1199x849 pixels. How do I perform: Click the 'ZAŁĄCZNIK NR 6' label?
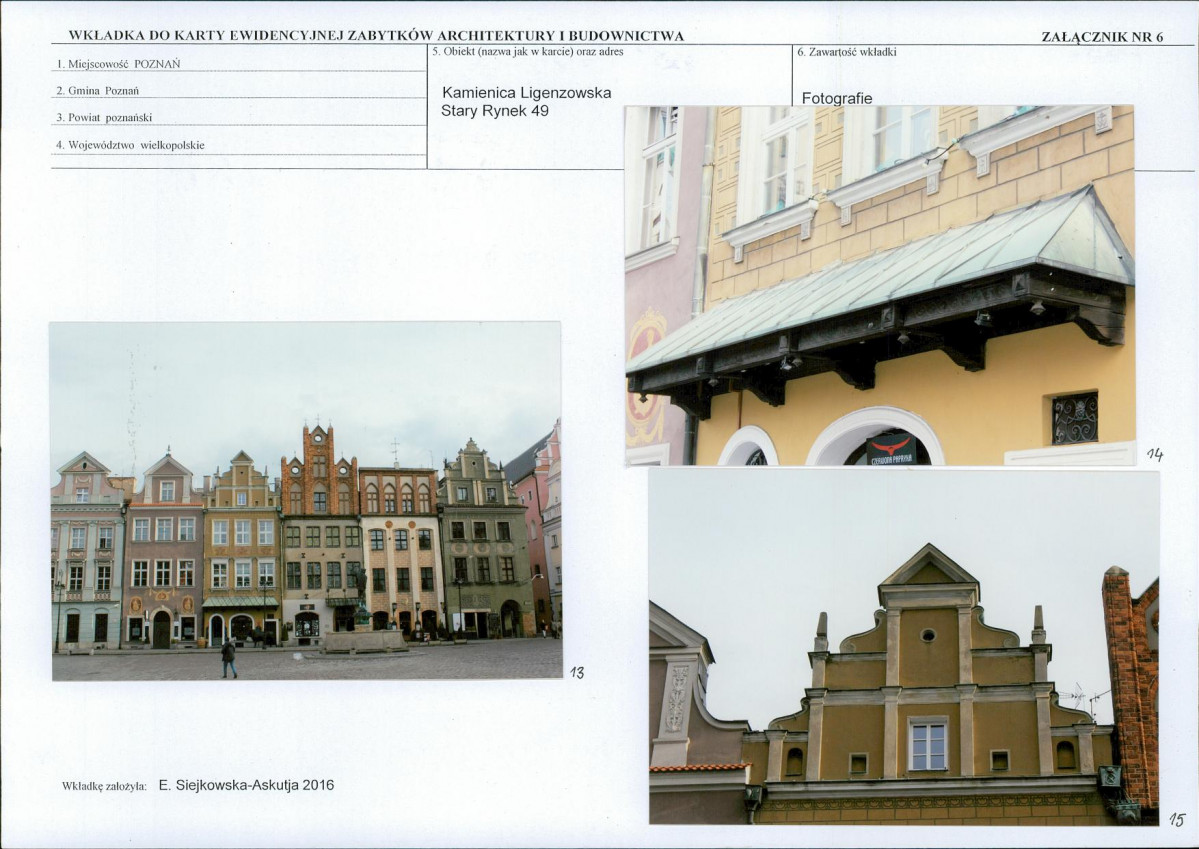click(x=1102, y=37)
